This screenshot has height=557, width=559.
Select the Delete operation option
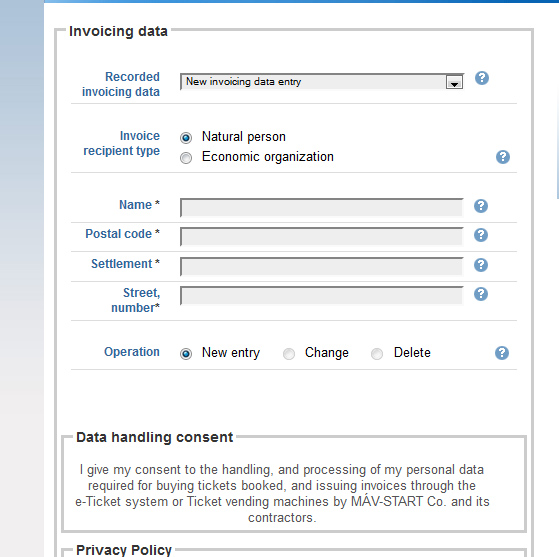click(377, 354)
